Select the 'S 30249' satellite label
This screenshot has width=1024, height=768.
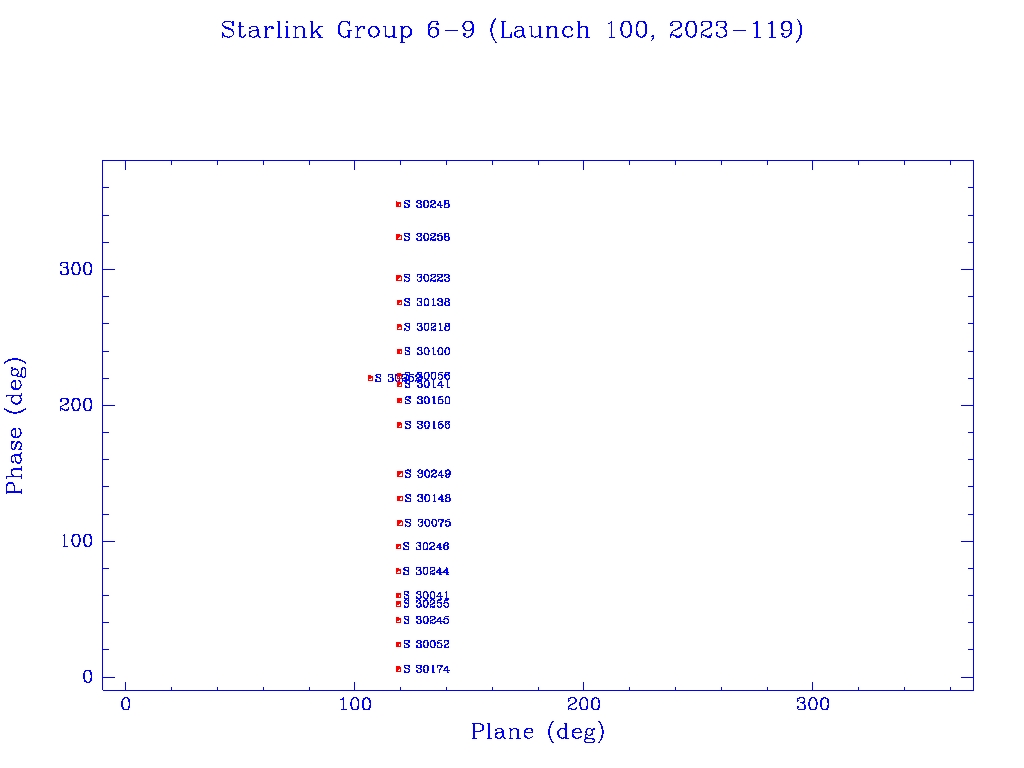coord(427,474)
